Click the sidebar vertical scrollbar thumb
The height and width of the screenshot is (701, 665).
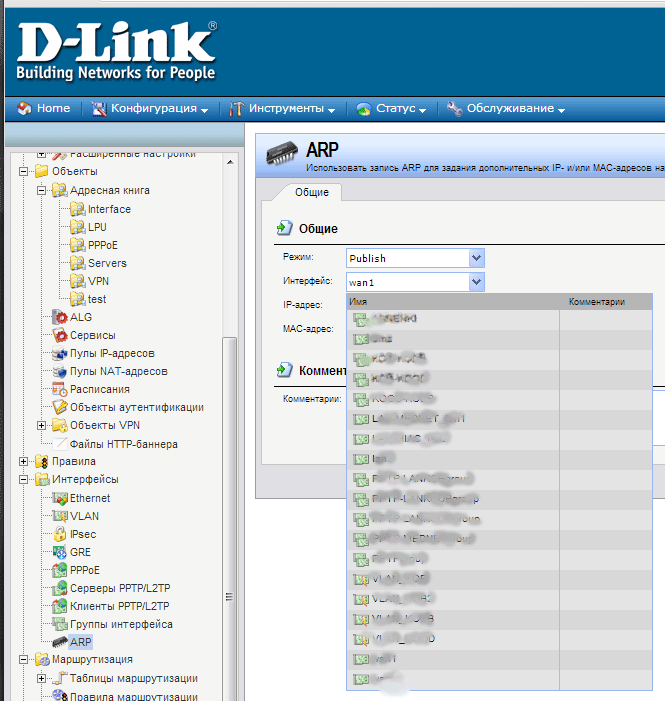[x=230, y=519]
